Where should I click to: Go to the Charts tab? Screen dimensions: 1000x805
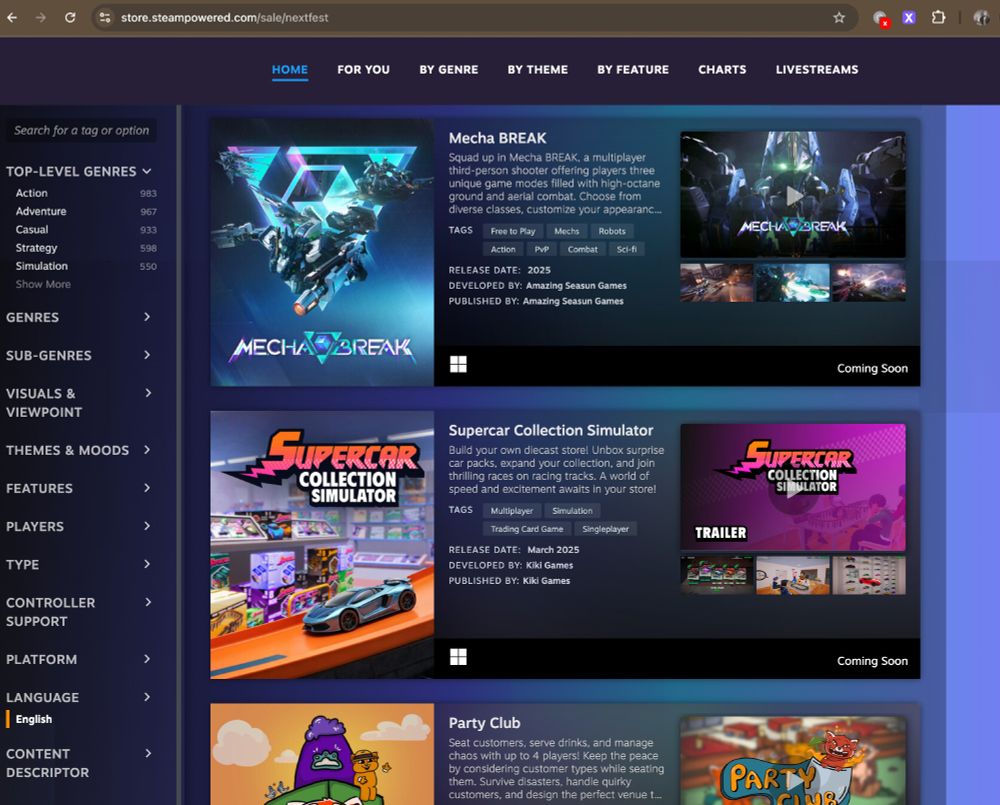point(722,70)
